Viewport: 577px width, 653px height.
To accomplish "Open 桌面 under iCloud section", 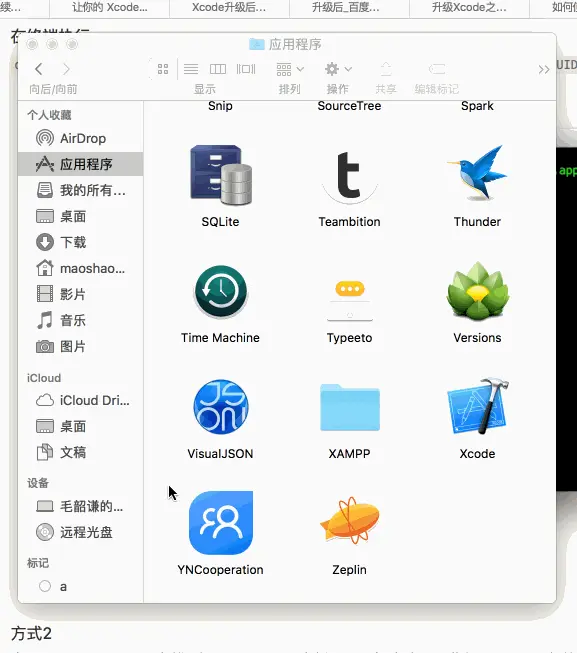I will click(80, 426).
